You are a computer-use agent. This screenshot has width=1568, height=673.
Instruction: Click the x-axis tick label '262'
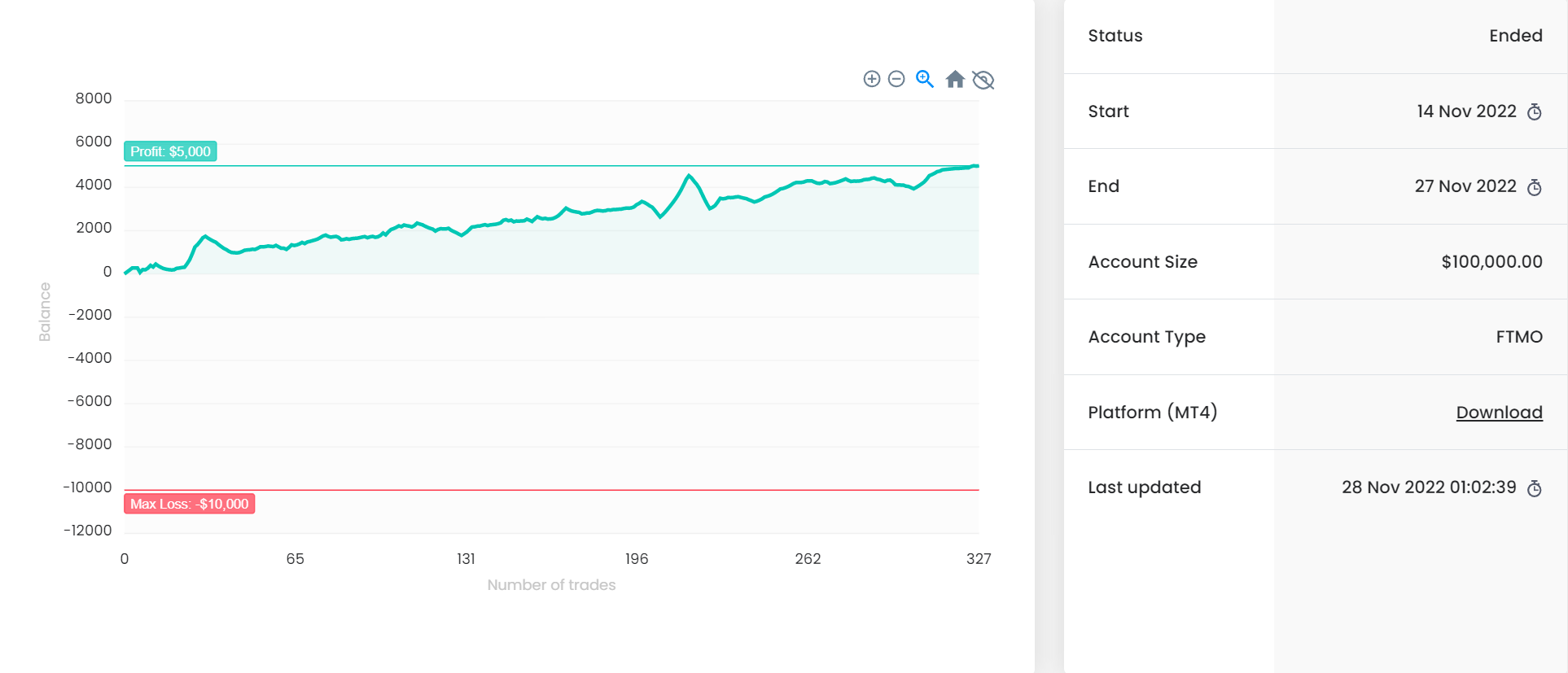pyautogui.click(x=808, y=559)
